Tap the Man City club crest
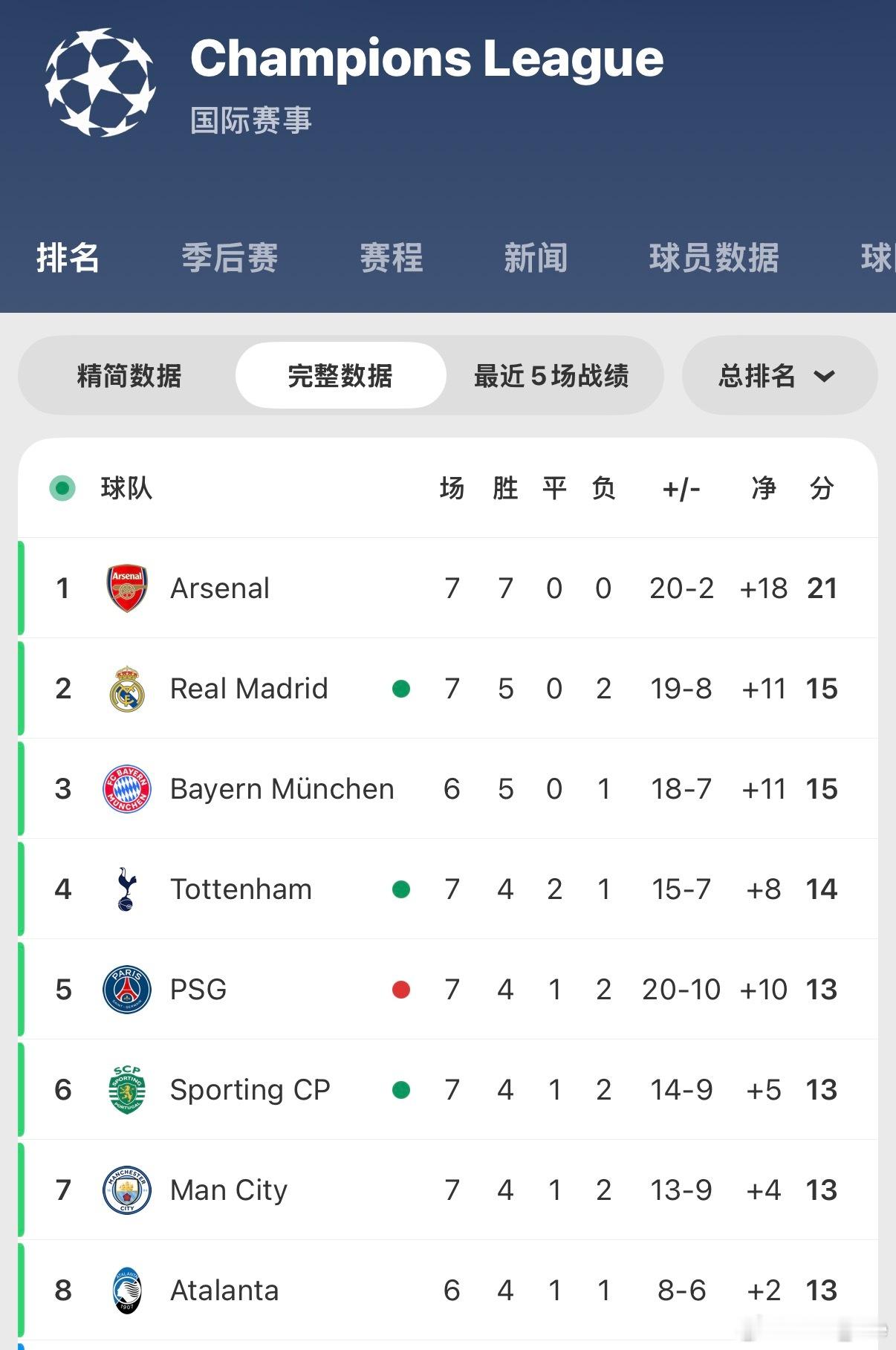896x1350 pixels. click(127, 1190)
